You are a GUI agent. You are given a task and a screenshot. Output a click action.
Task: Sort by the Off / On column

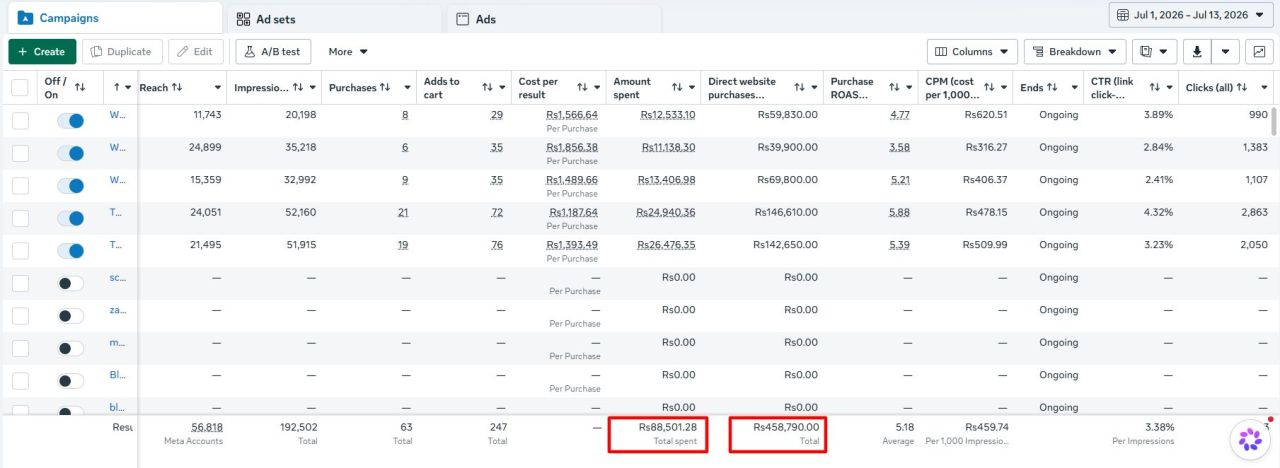(x=80, y=88)
